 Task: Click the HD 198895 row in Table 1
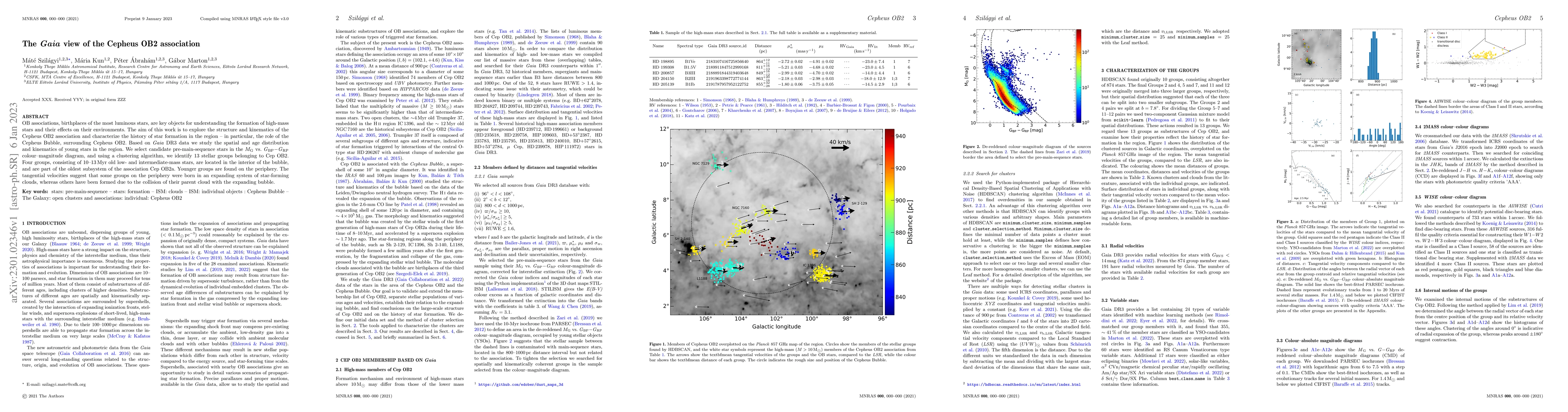(x=783, y=61)
